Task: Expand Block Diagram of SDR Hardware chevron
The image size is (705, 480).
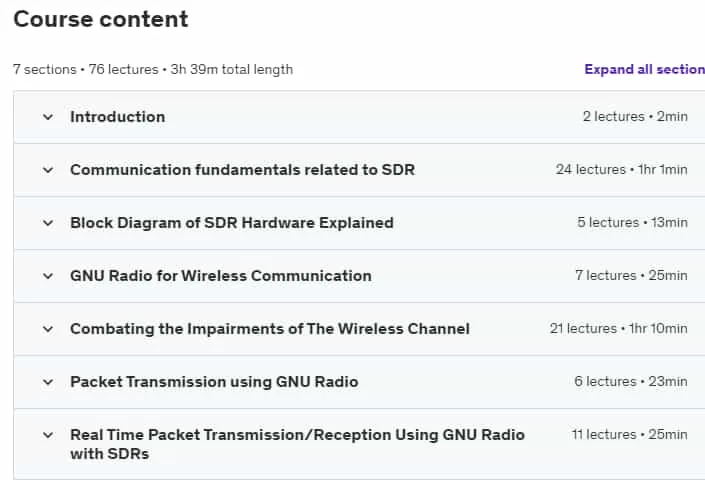Action: [48, 223]
